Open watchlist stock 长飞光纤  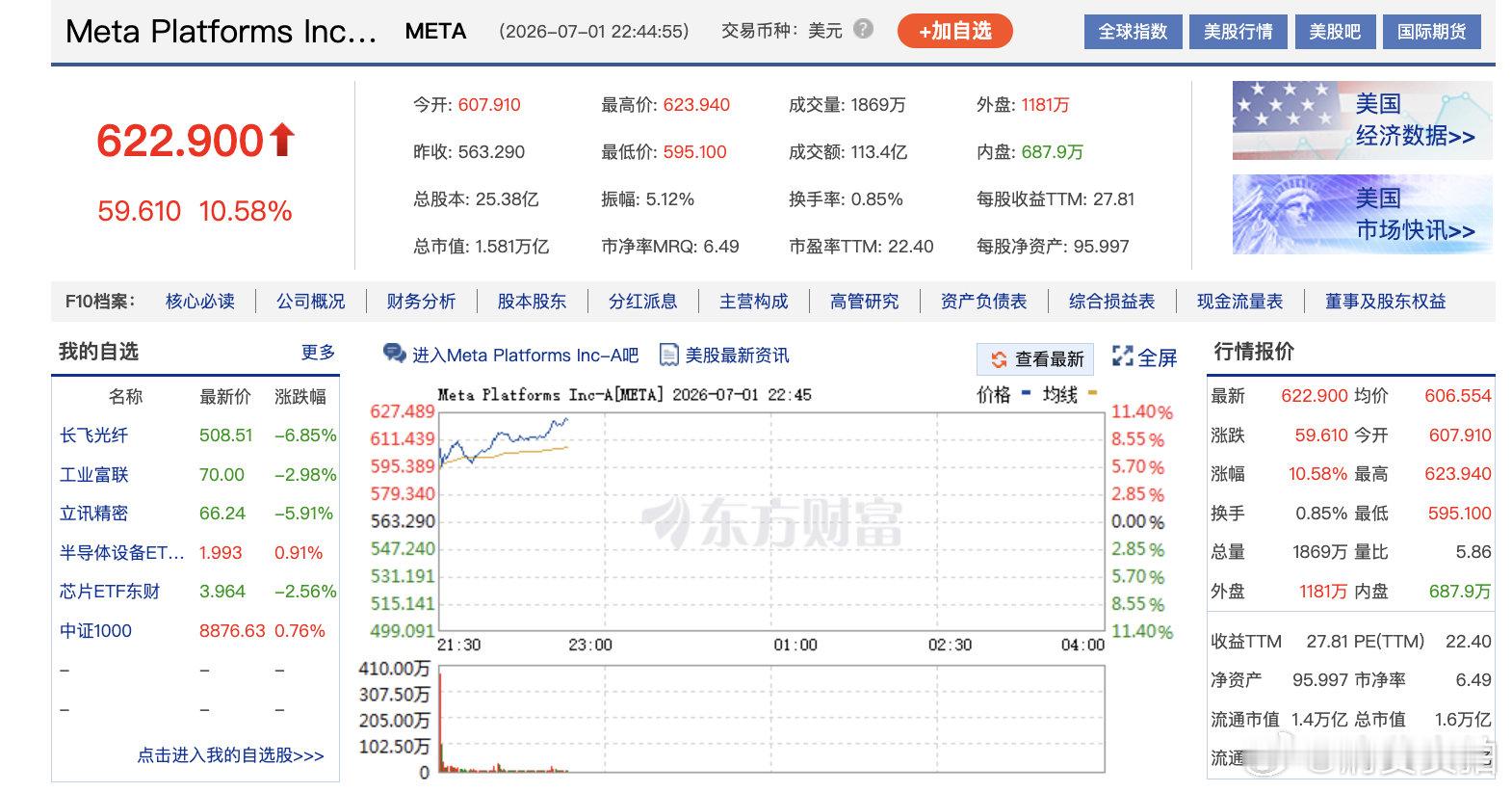click(x=93, y=436)
